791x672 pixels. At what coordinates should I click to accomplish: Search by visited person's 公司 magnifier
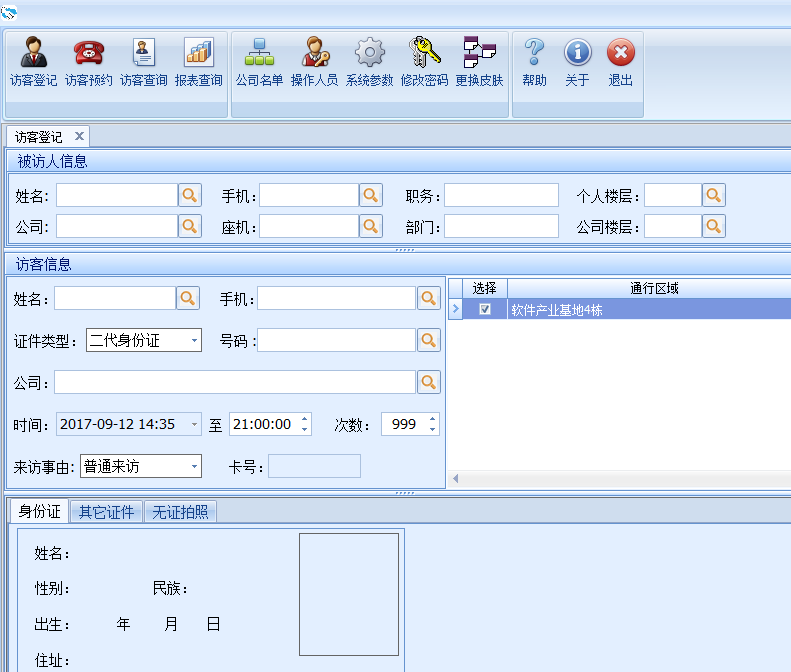[x=190, y=226]
